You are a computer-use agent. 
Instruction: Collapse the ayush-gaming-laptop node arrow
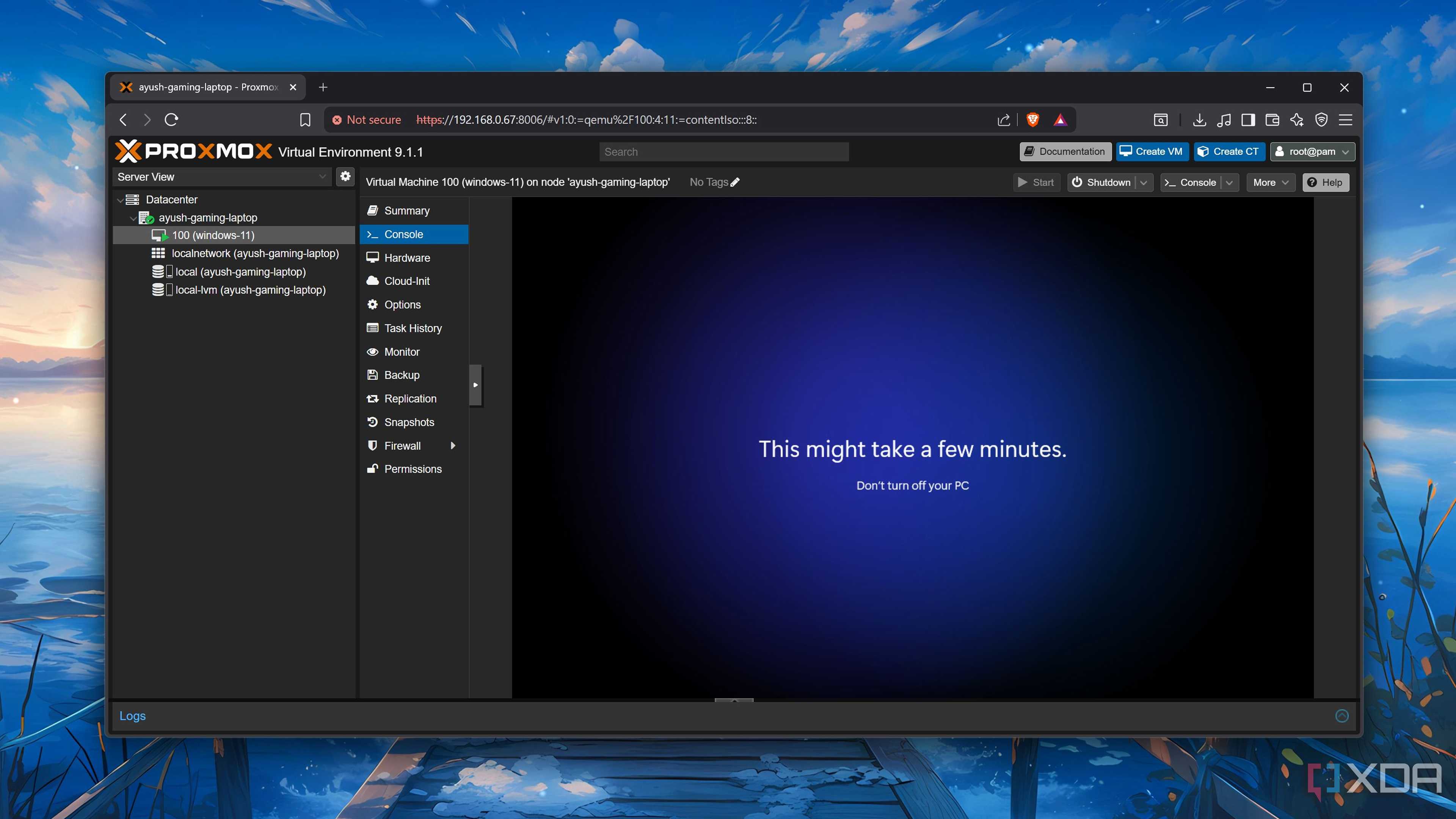click(x=133, y=218)
